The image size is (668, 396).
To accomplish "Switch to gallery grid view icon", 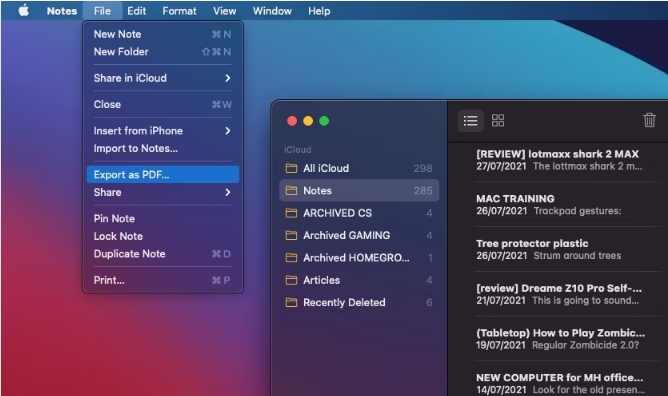I will pos(498,121).
